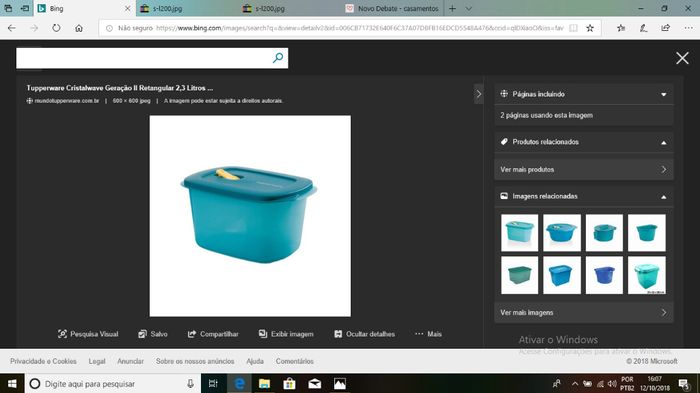Open File Explorer from taskbar

tap(264, 384)
